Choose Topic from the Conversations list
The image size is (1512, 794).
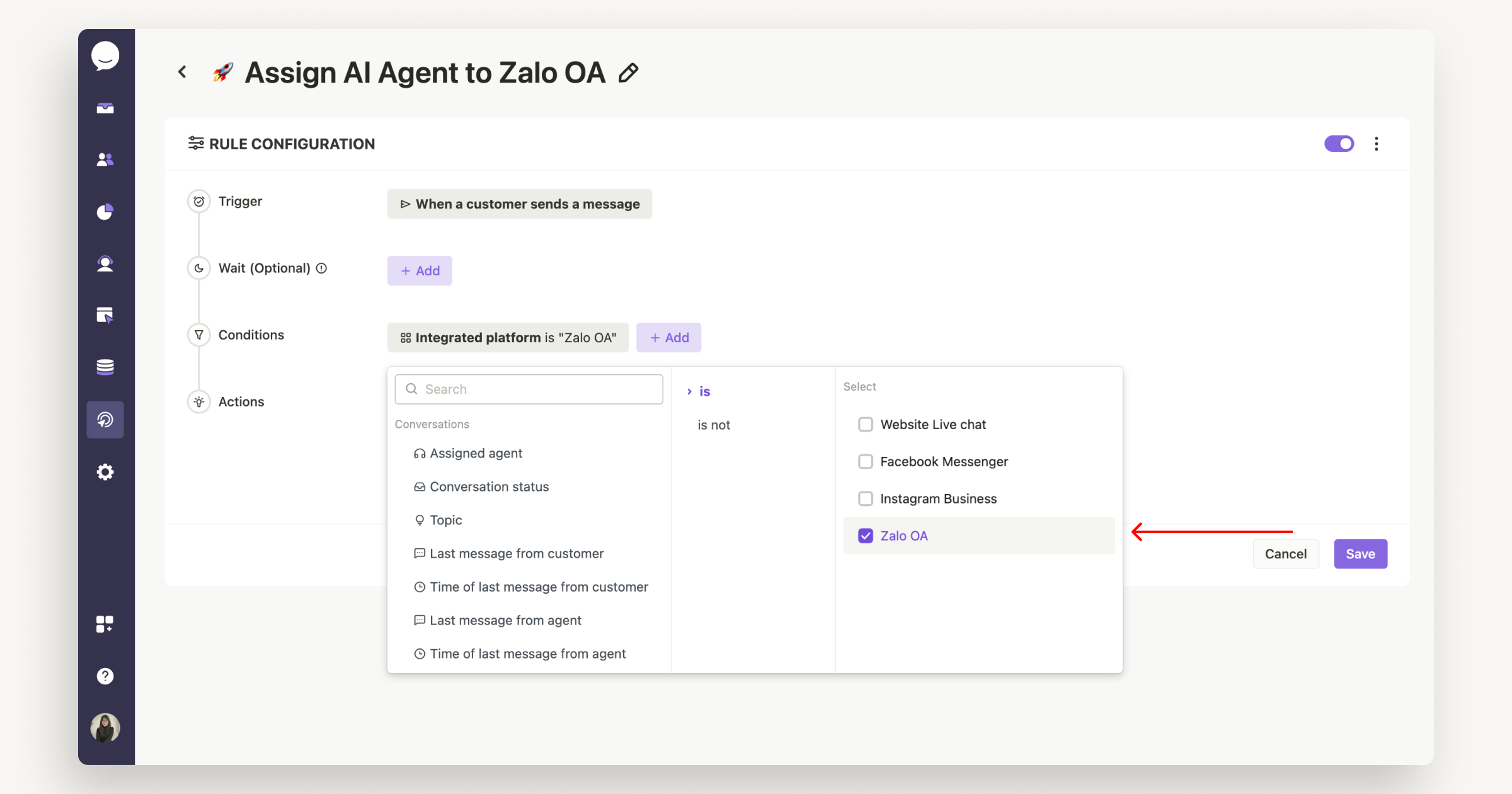tap(447, 520)
